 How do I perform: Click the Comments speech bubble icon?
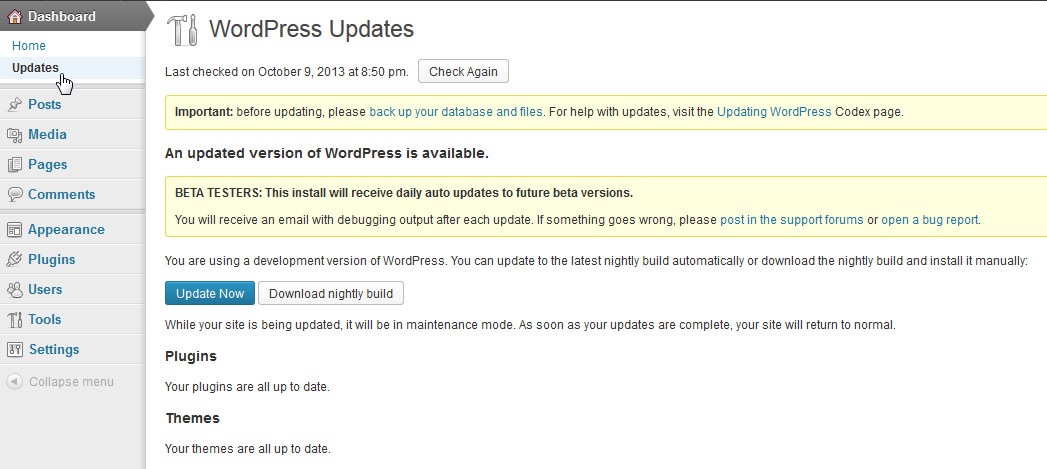[15, 195]
